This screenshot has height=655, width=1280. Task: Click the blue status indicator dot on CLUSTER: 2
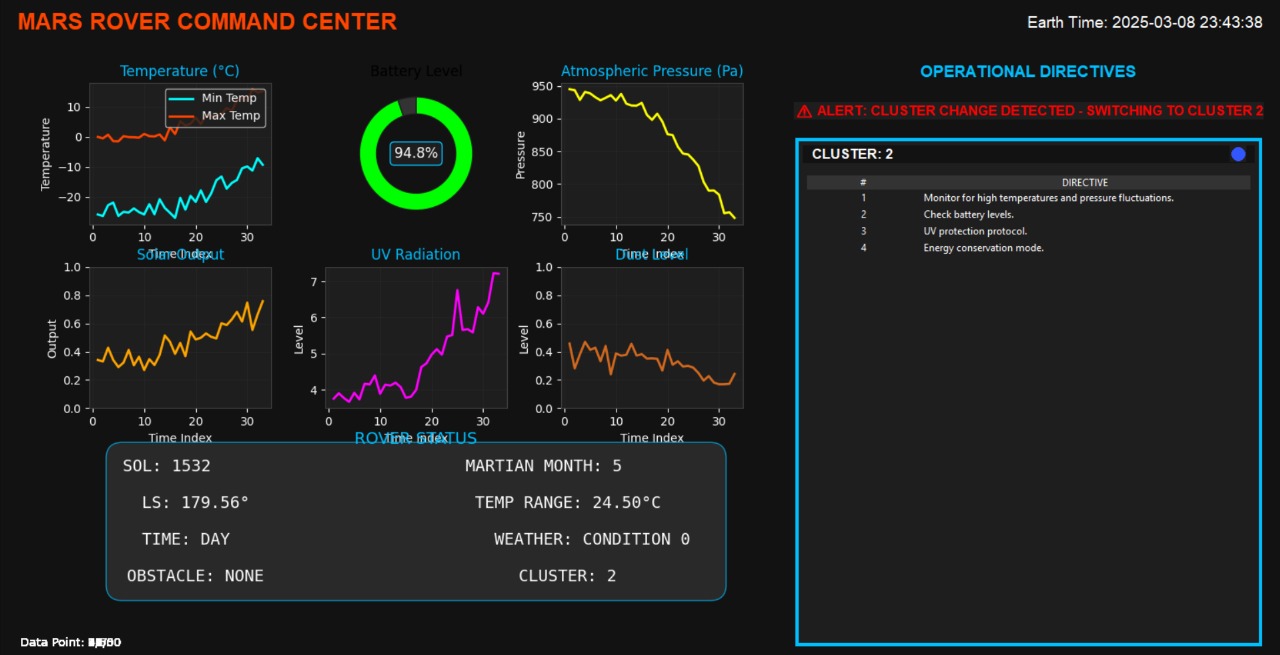(x=1238, y=153)
